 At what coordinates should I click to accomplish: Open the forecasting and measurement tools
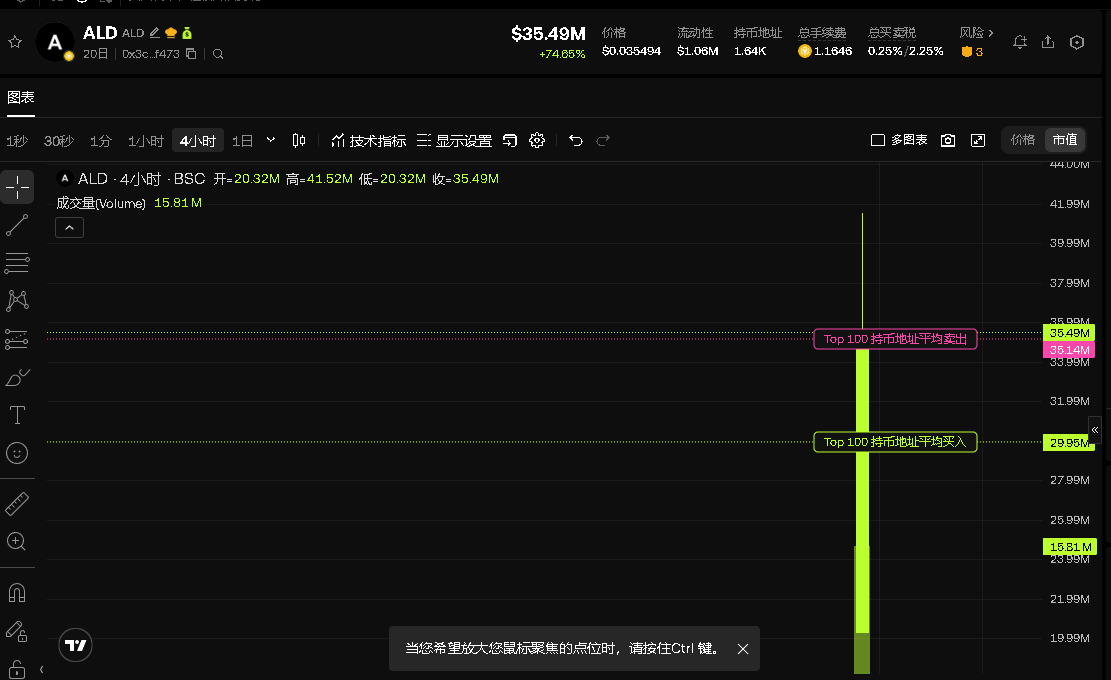(17, 339)
